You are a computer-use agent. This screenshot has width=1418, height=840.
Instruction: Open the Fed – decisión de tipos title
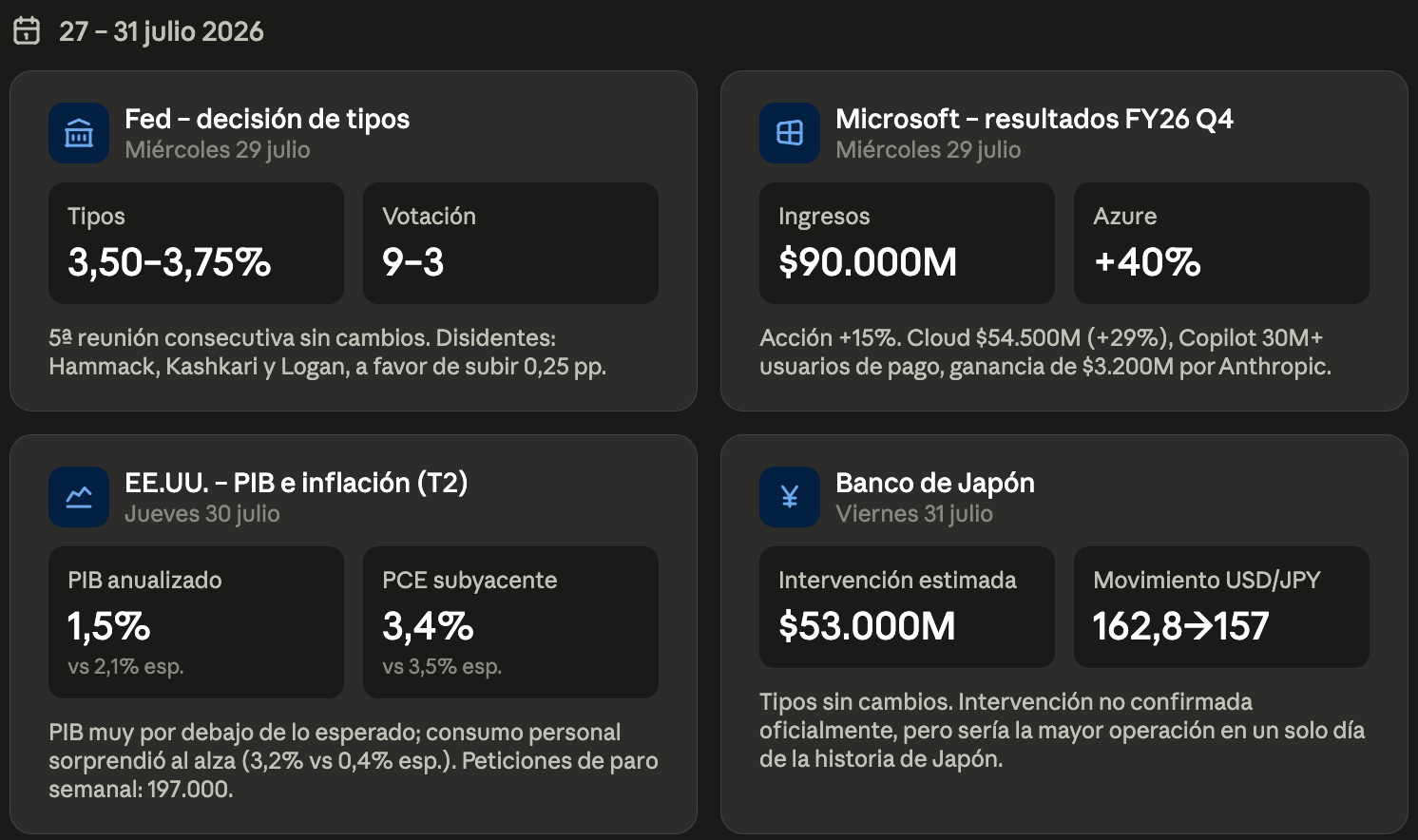(x=267, y=119)
